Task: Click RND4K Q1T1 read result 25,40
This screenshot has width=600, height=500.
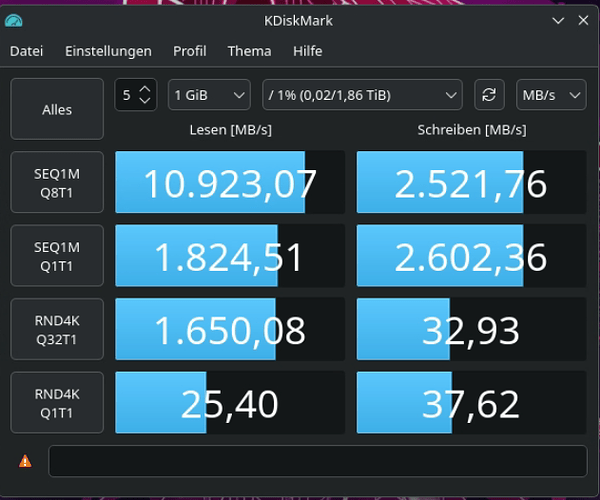Action: coord(230,402)
